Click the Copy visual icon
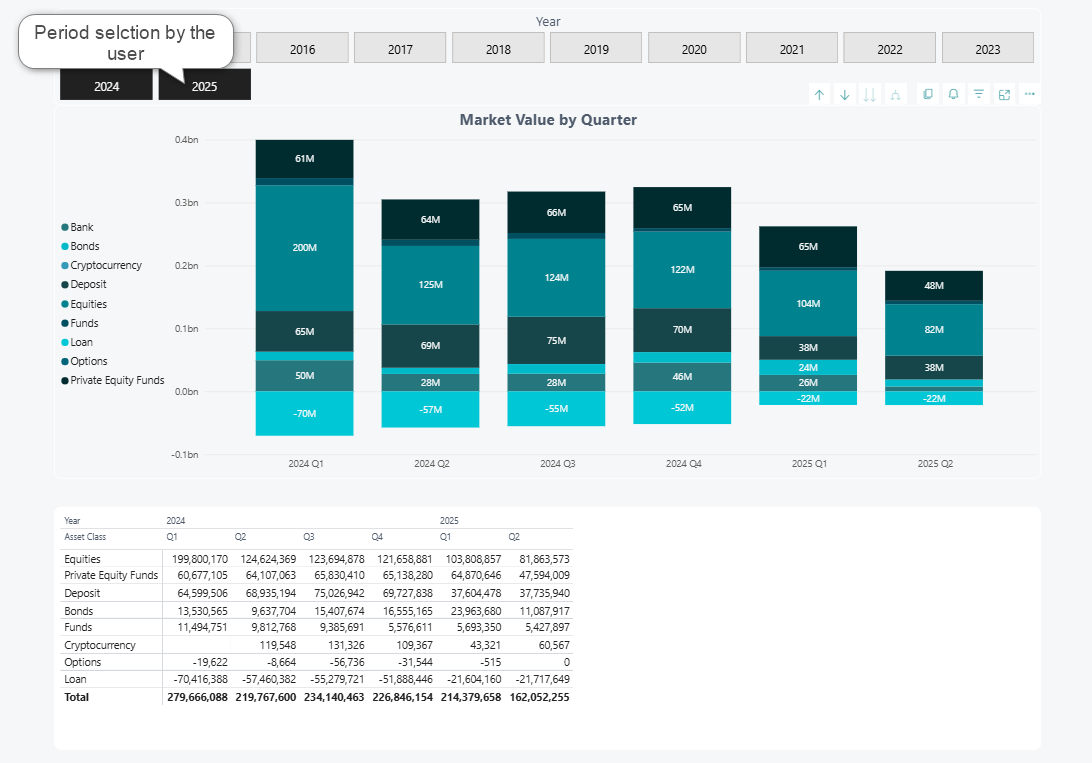This screenshot has height=763, width=1092. pos(928,94)
